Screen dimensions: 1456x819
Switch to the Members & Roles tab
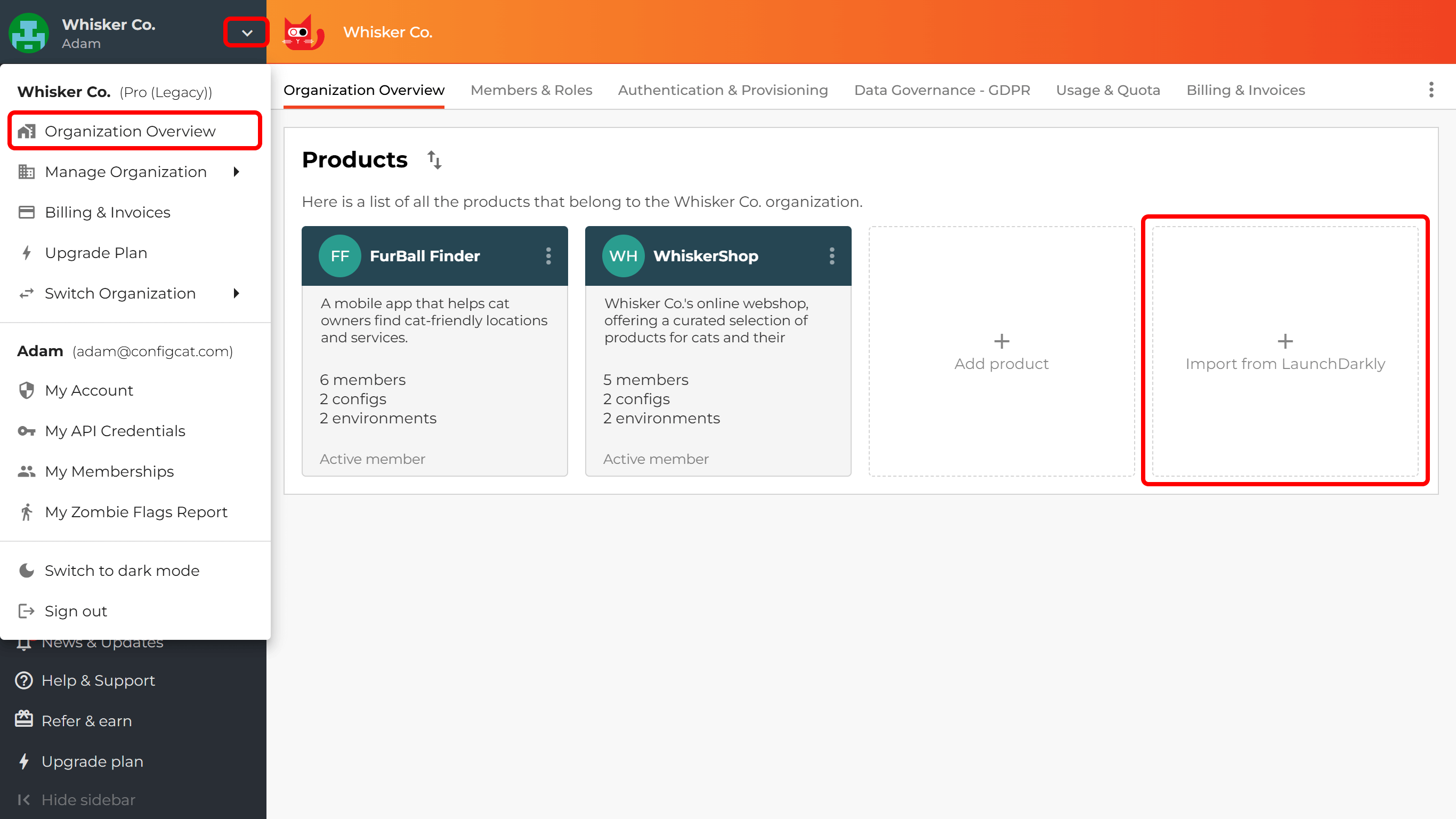[531, 90]
